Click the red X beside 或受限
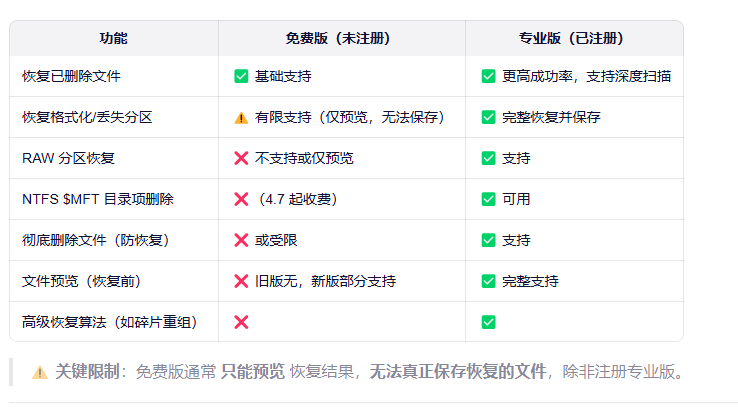The height and width of the screenshot is (414, 738). point(241,240)
